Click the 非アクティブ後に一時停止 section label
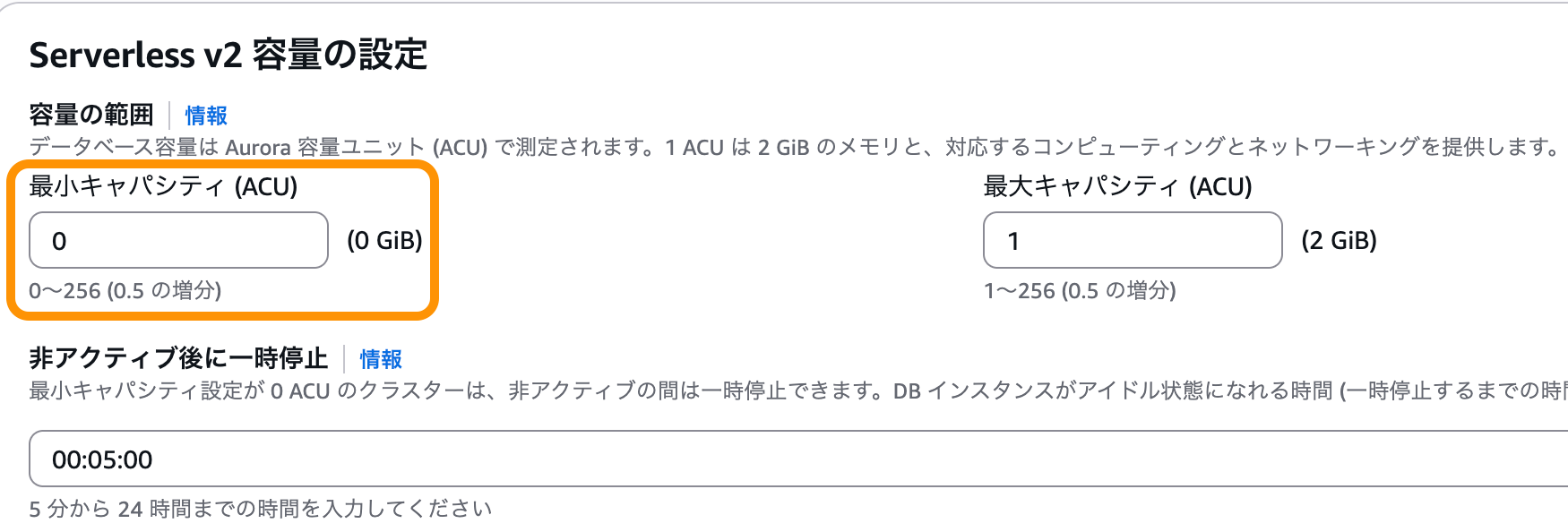 click(x=178, y=358)
